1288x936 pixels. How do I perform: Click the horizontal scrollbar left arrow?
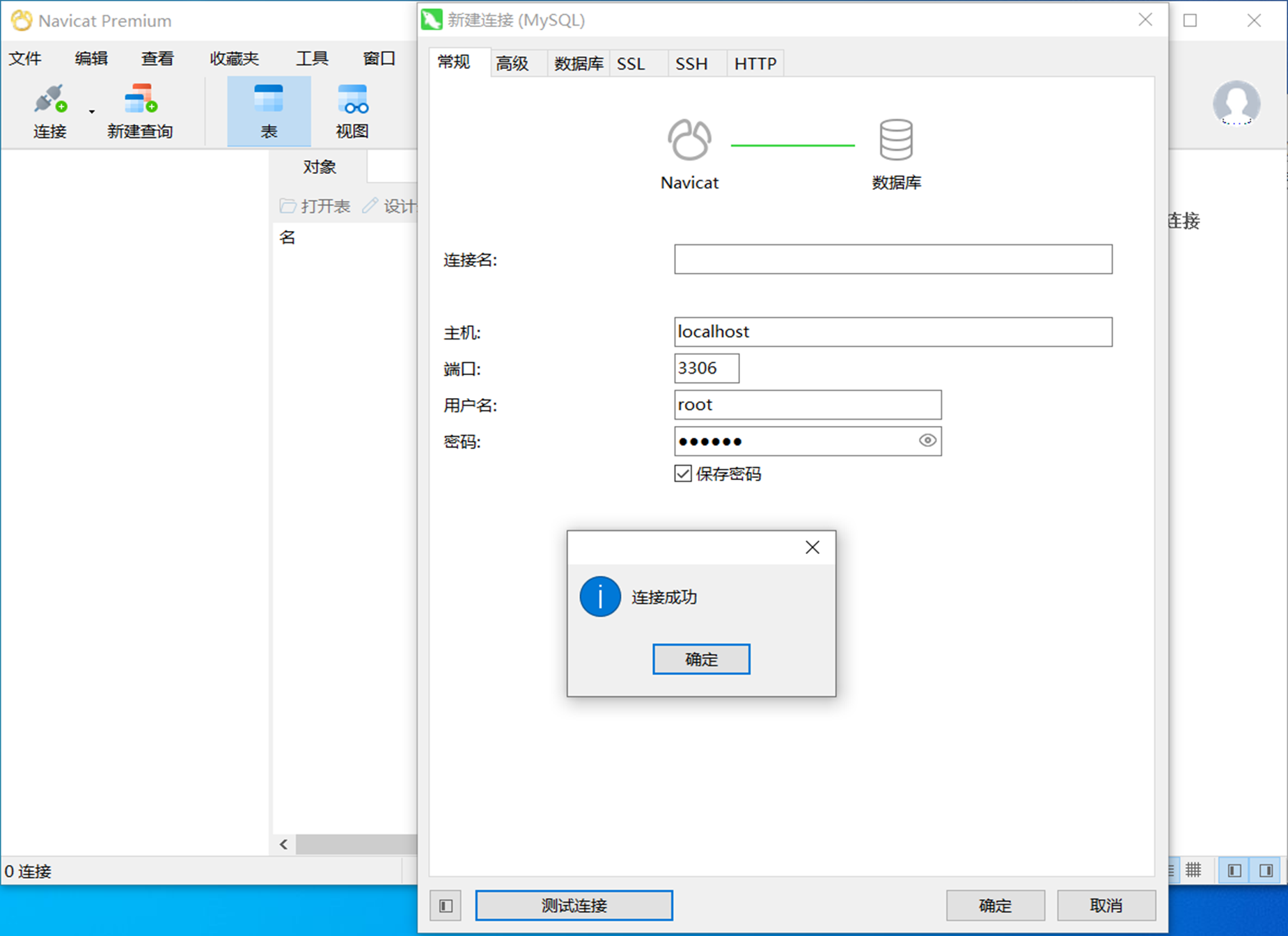[x=283, y=844]
